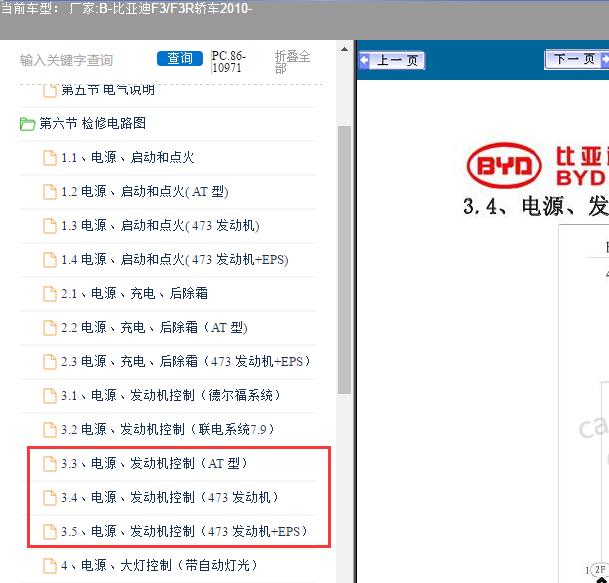Open 4、电源、大灯控制（带自动灯光）
This screenshot has width=609, height=583.
coord(159,566)
